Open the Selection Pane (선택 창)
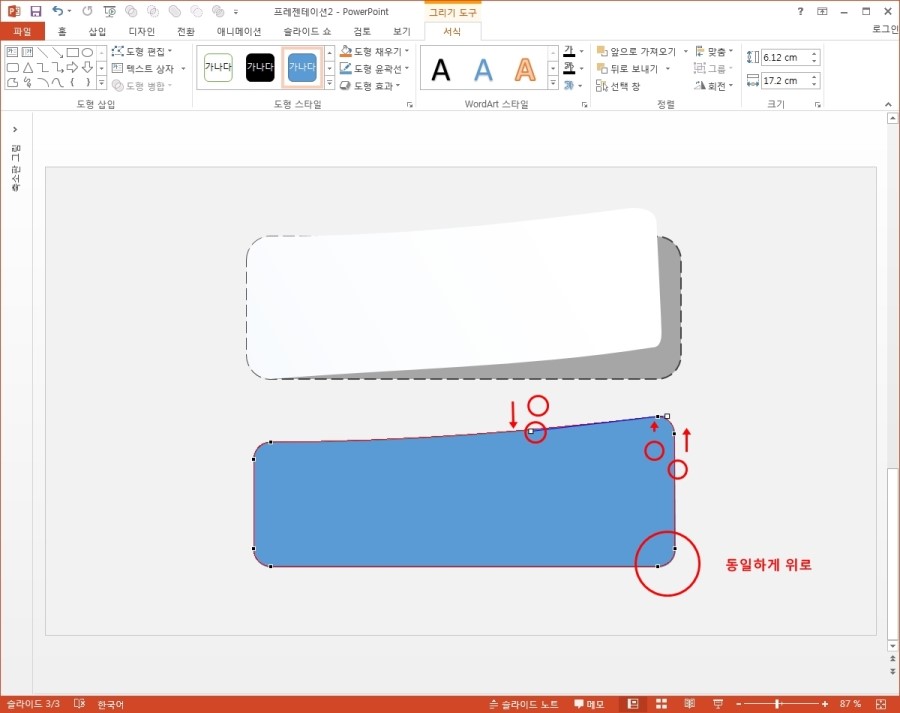 618,86
